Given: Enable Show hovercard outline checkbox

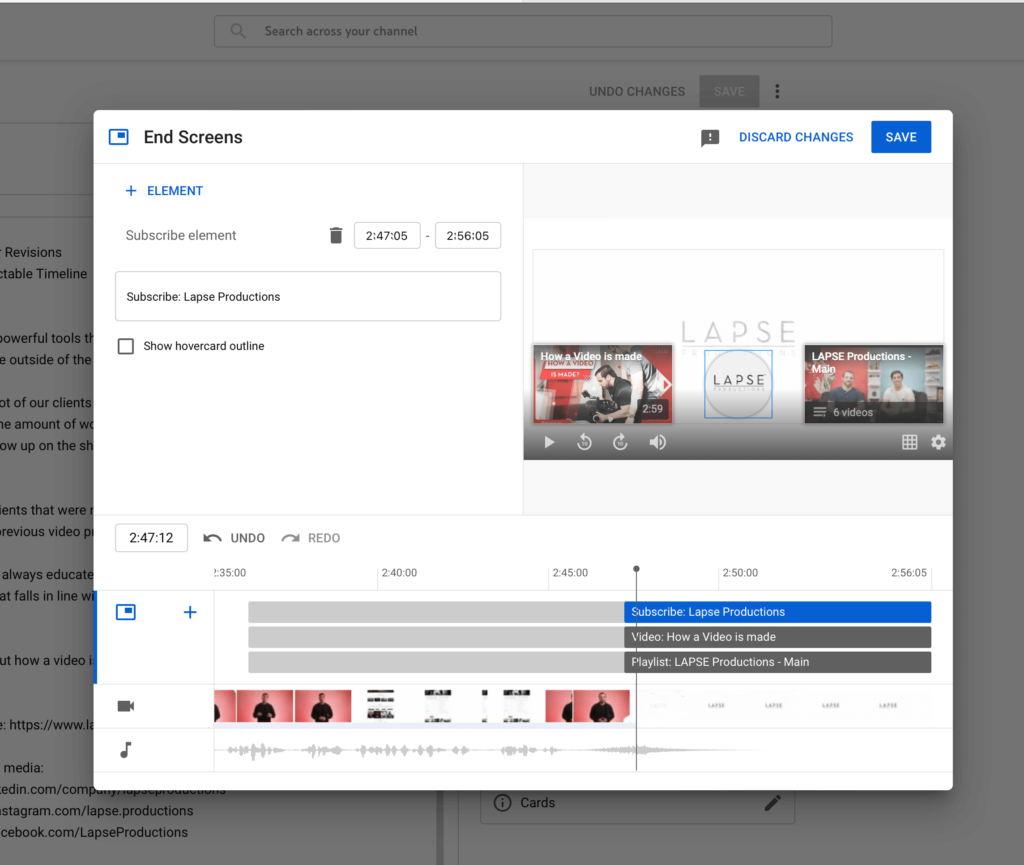Looking at the screenshot, I should (125, 346).
